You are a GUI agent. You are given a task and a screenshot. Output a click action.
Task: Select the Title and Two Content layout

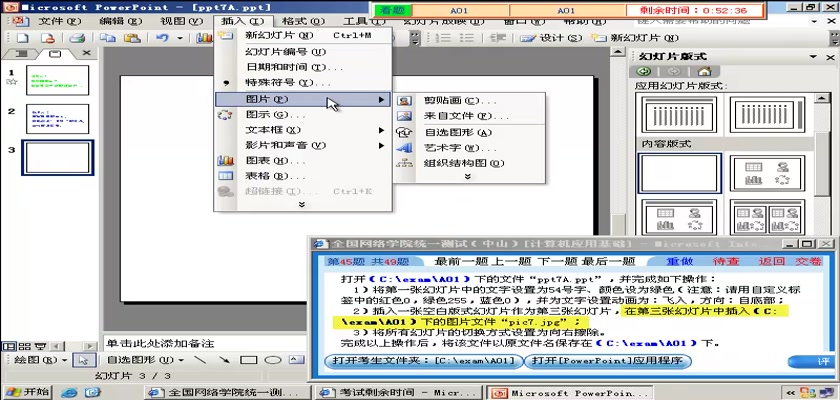click(767, 218)
